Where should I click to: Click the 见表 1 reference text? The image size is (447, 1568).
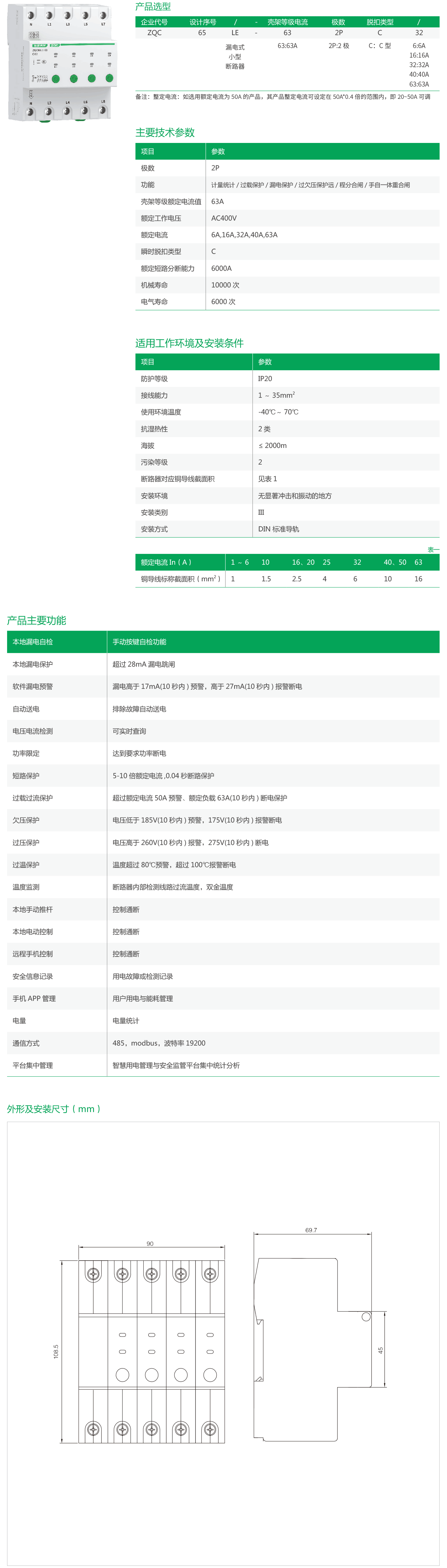click(x=267, y=479)
